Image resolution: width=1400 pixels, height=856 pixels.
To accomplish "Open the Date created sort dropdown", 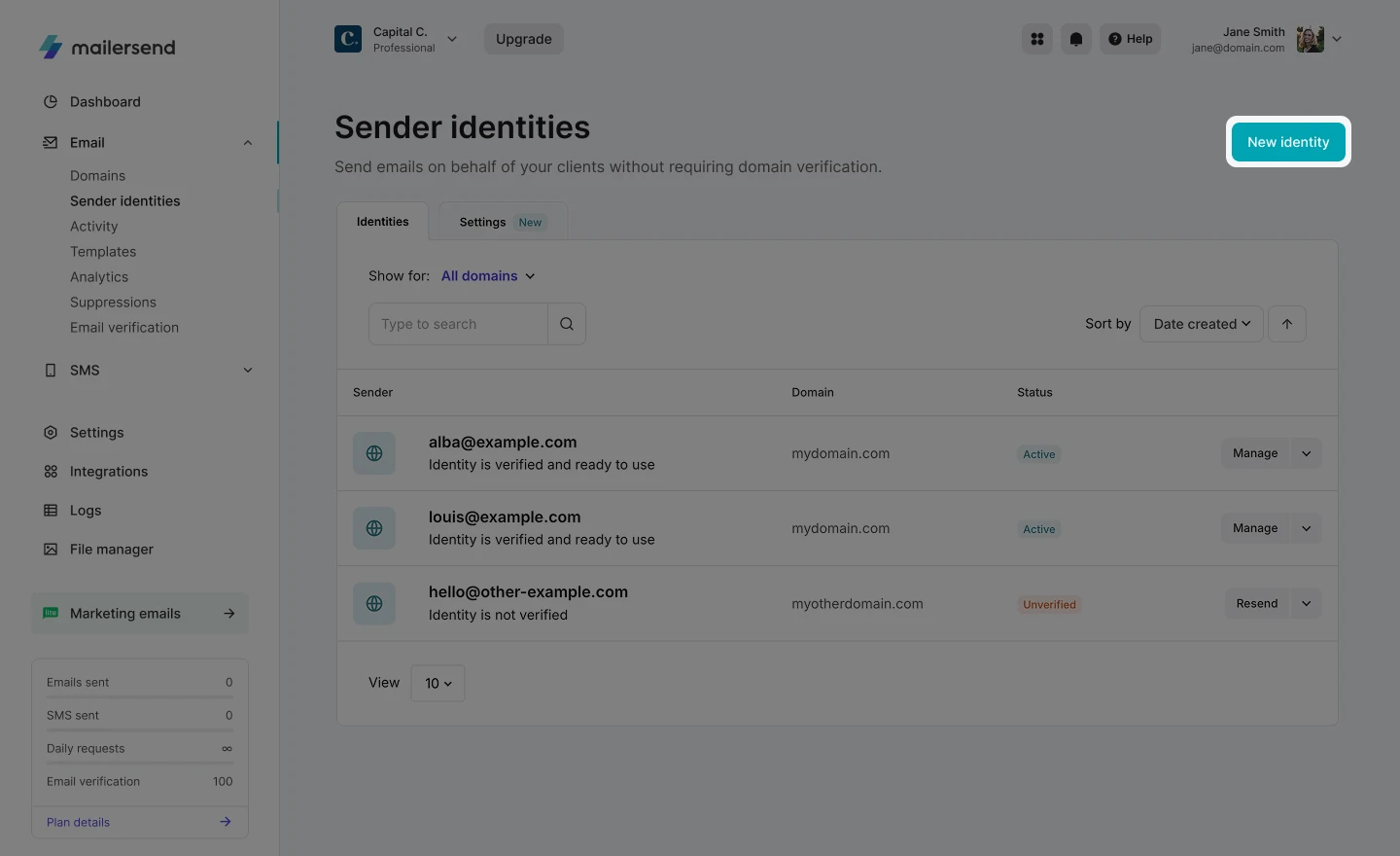I will click(x=1201, y=324).
